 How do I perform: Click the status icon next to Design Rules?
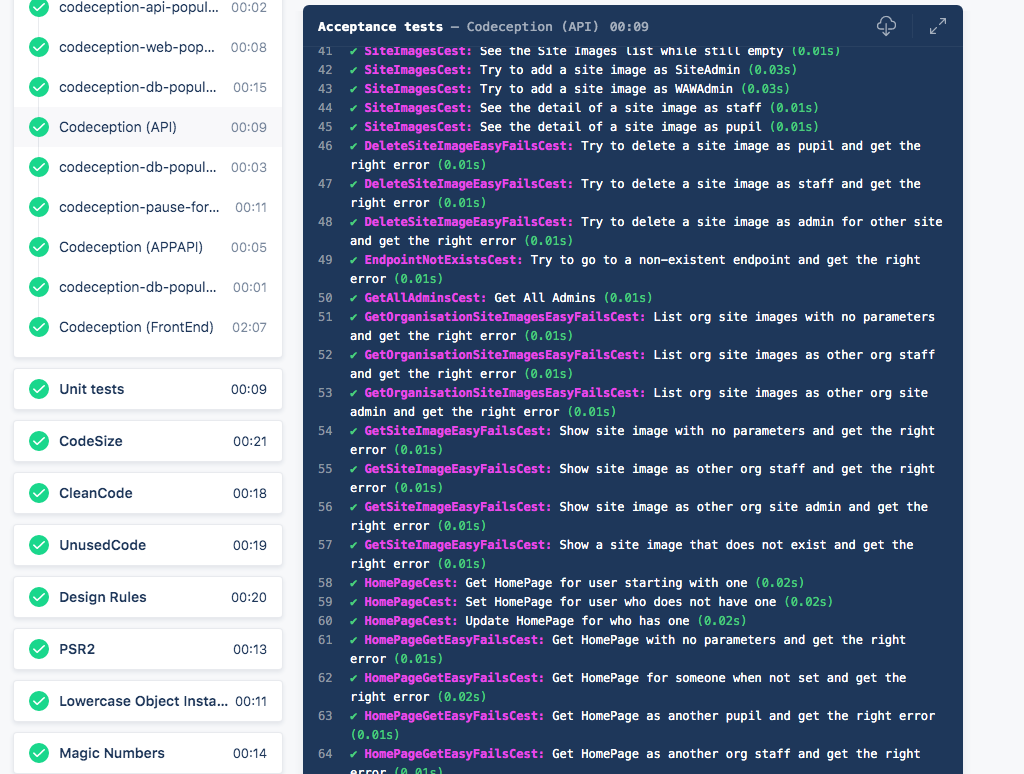(x=38, y=597)
